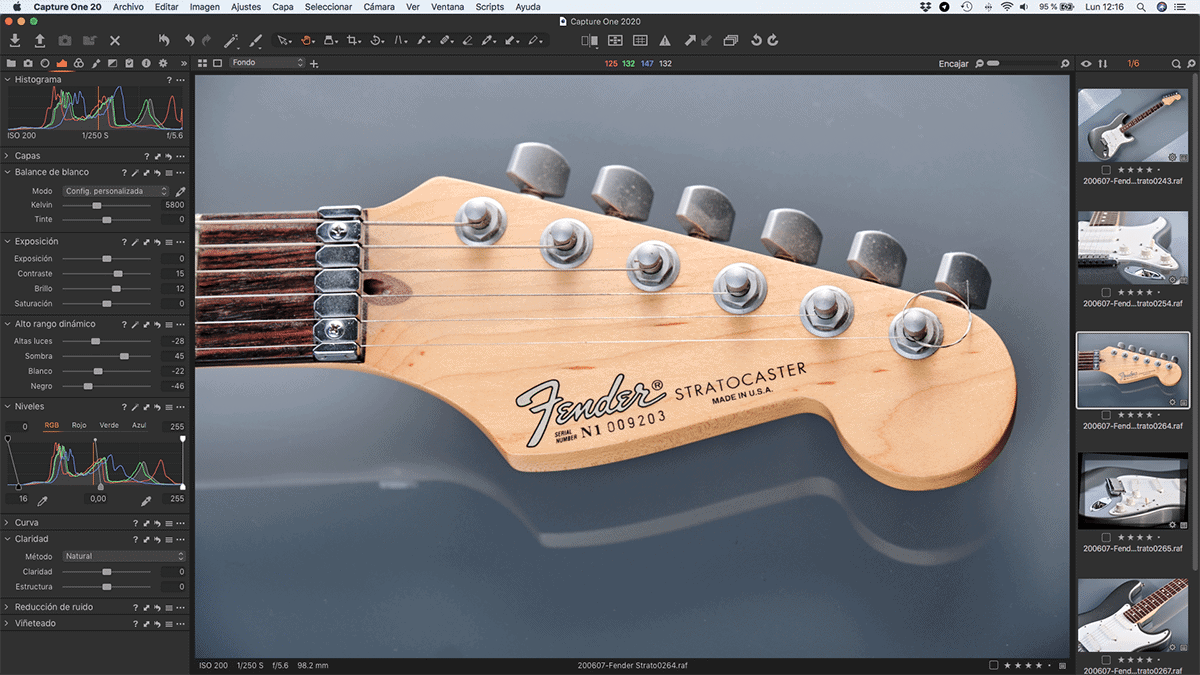The image size is (1200, 675).
Task: Rotate image left with counterclockwise icon
Action: click(757, 41)
